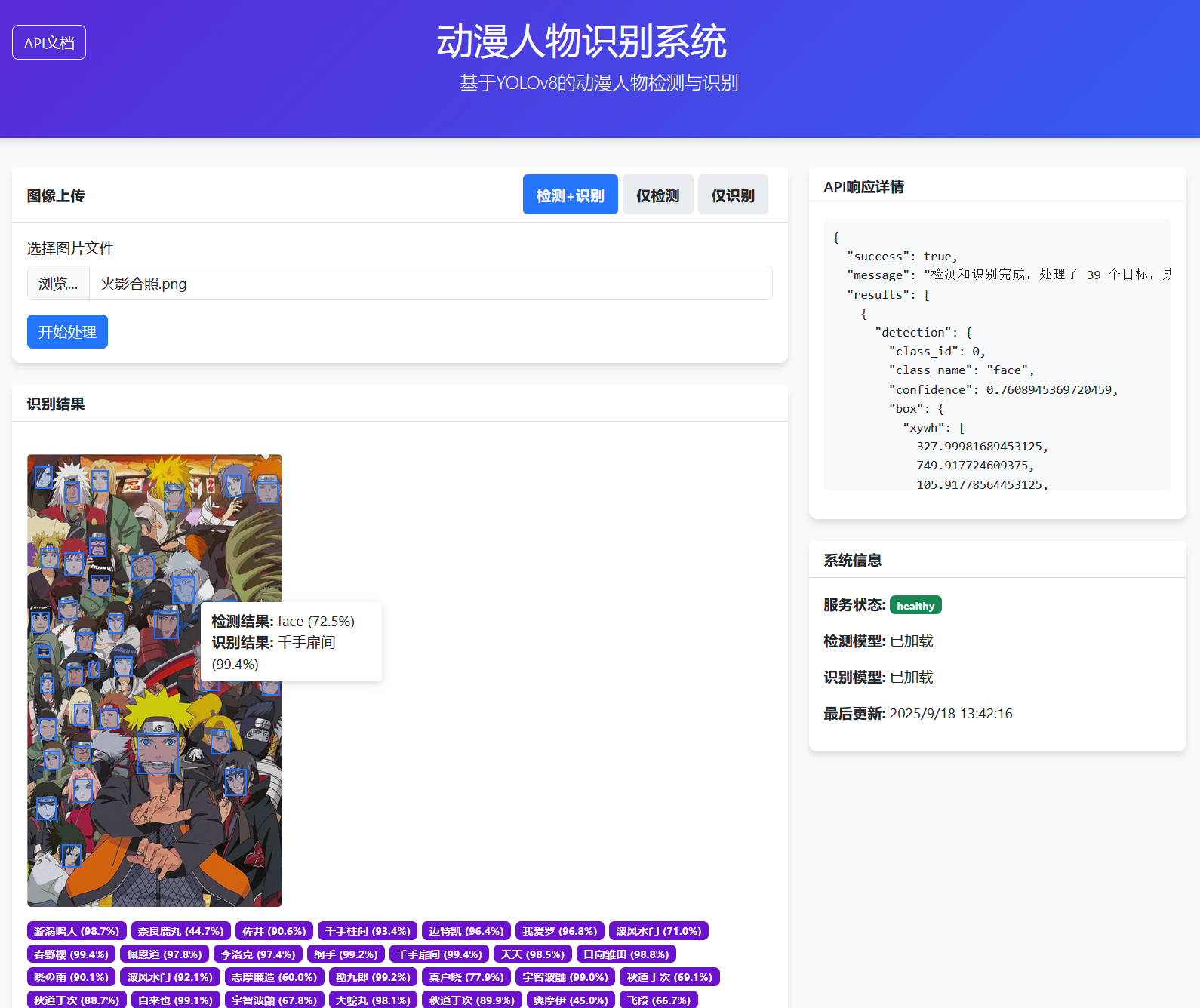Click the 识别模型: 已加载 status line

(x=878, y=677)
